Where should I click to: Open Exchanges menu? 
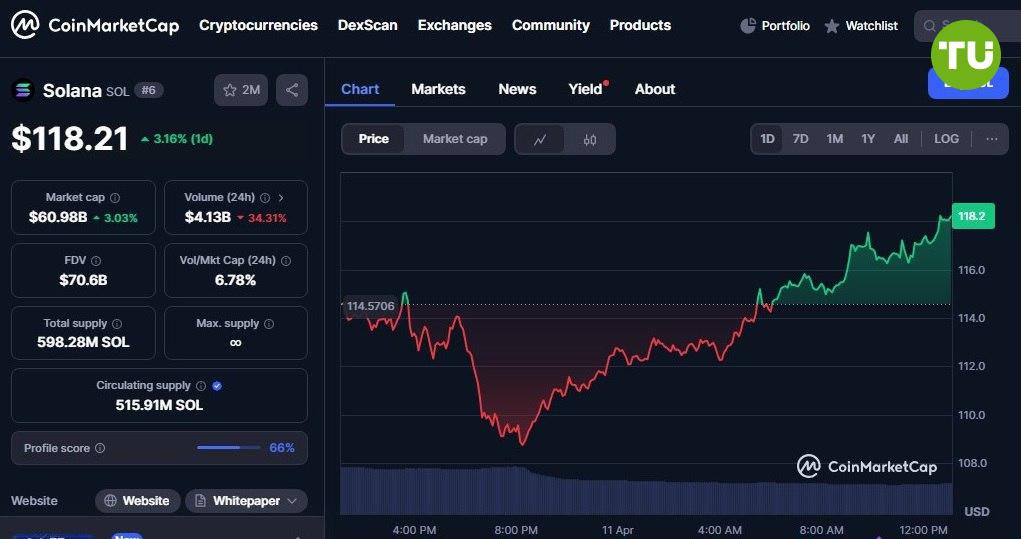(455, 25)
